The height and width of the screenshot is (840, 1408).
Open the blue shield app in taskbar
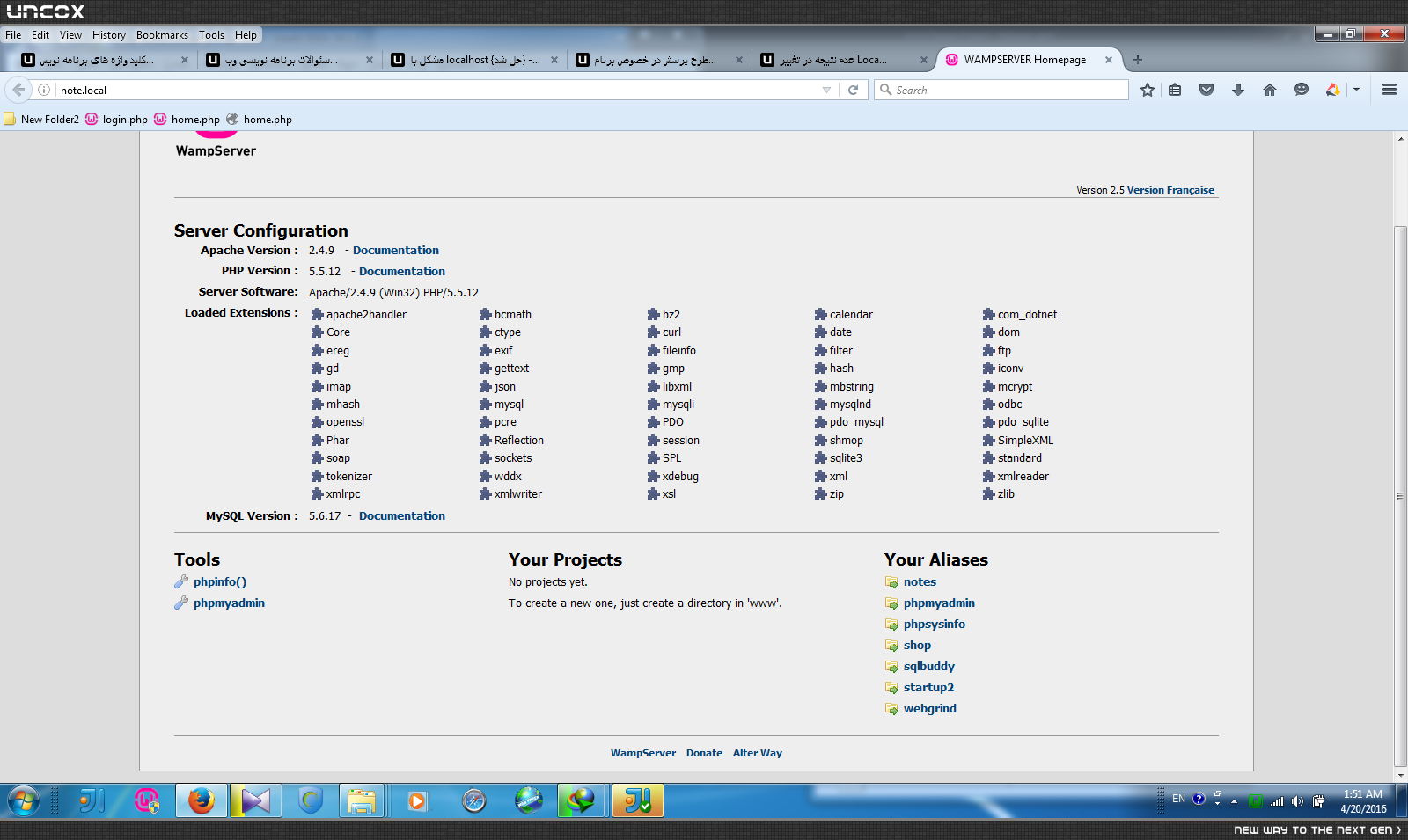(x=311, y=801)
